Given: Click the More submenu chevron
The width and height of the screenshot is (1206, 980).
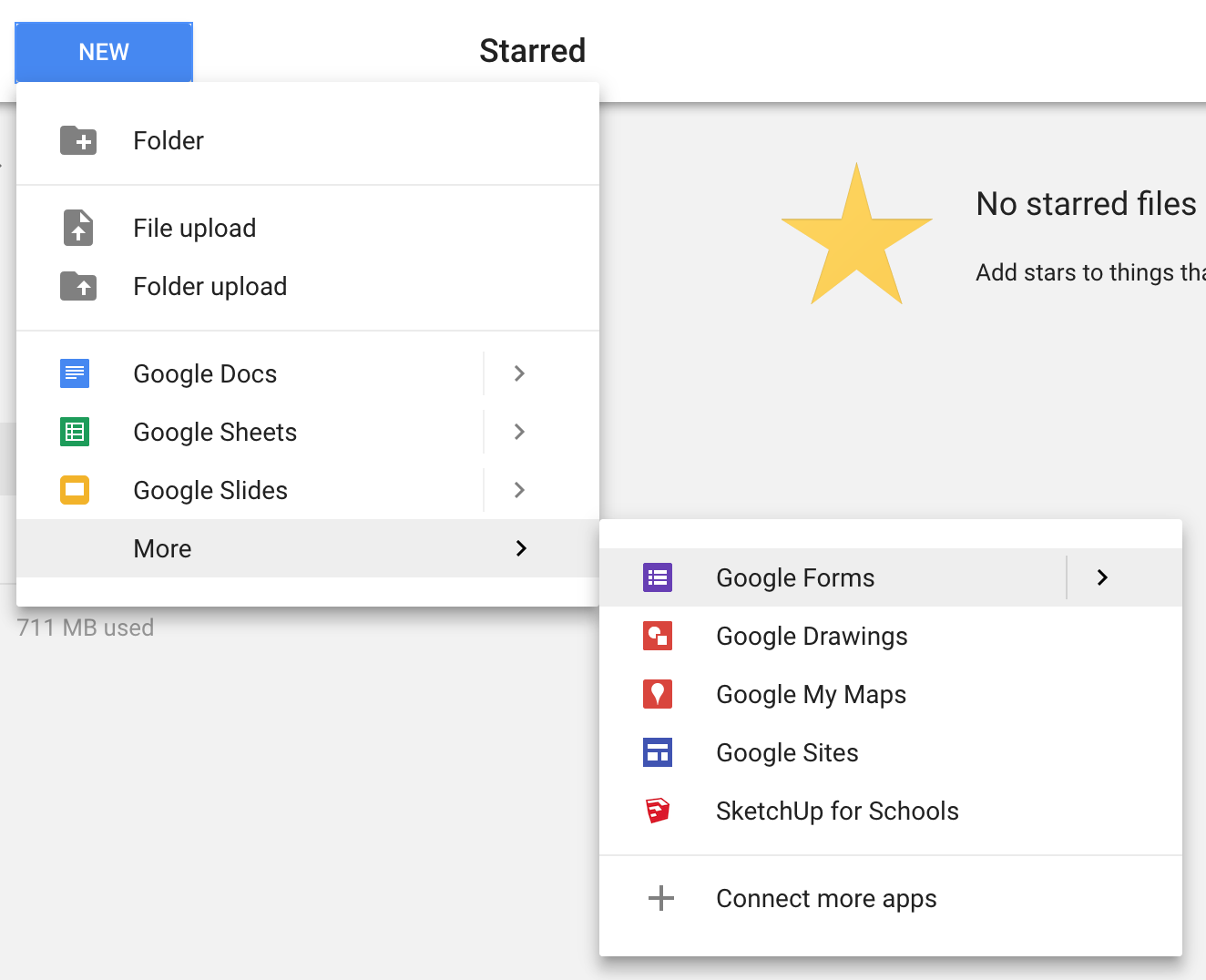Looking at the screenshot, I should [x=521, y=548].
